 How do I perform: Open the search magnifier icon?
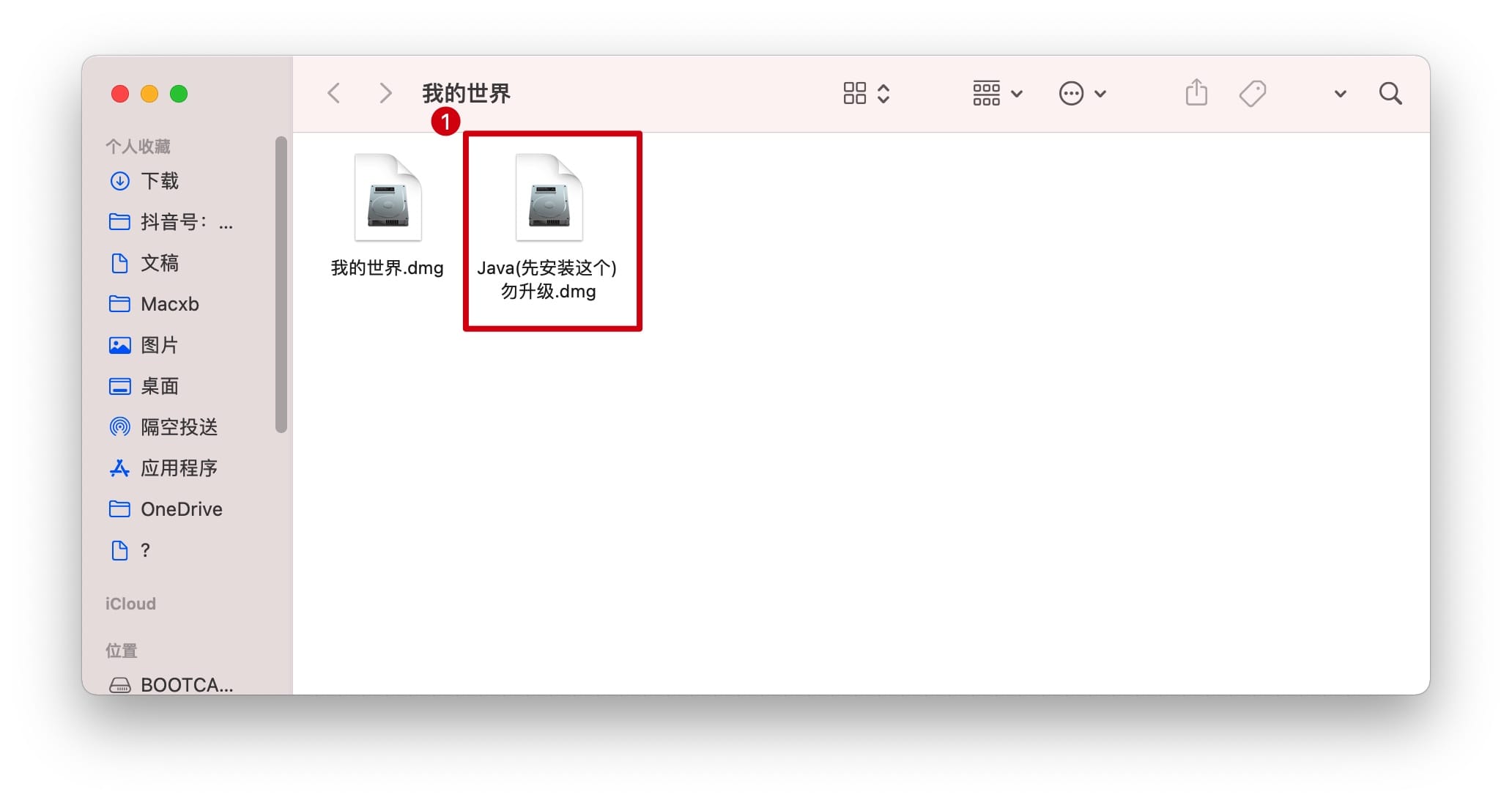click(1390, 93)
